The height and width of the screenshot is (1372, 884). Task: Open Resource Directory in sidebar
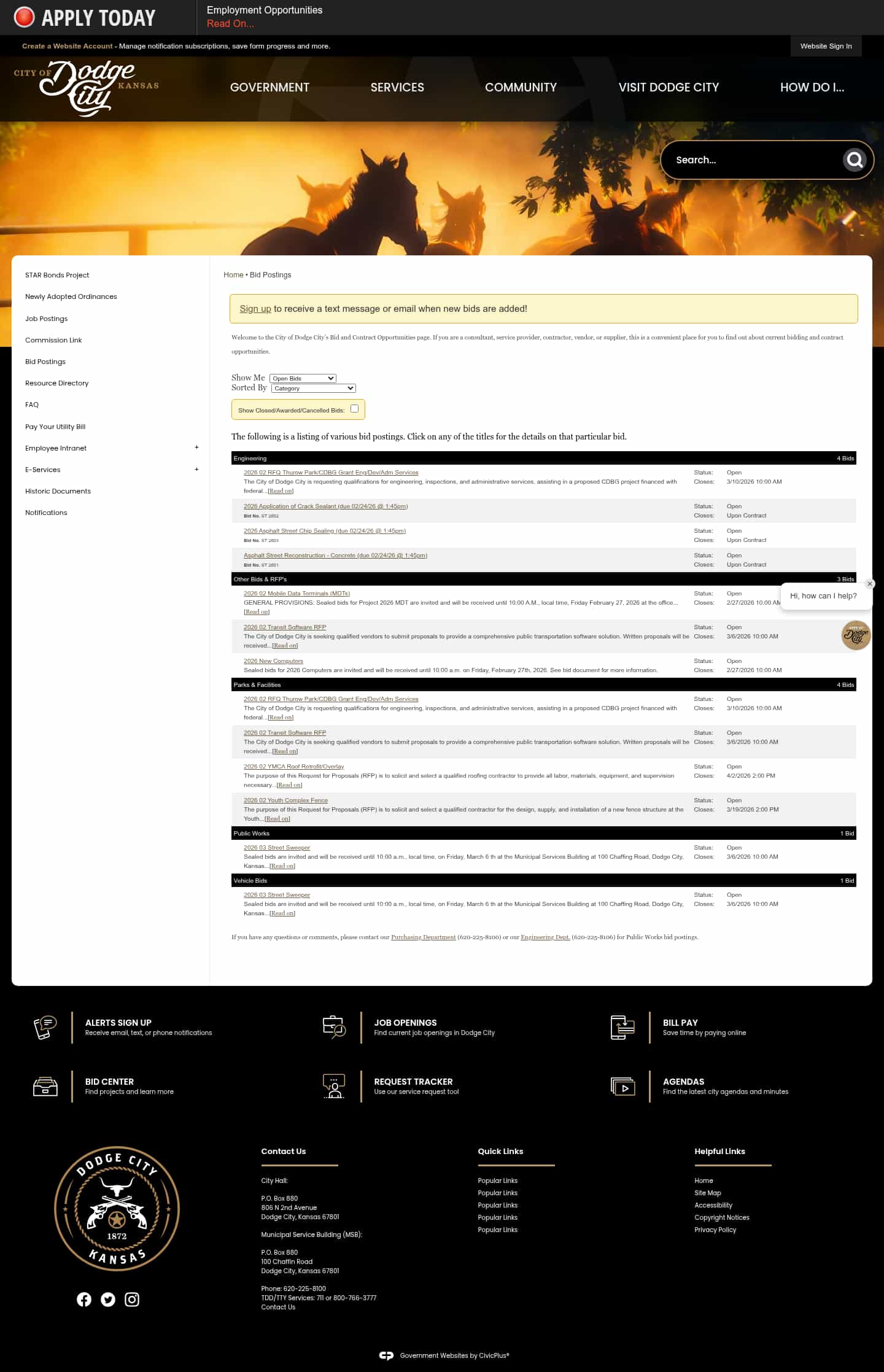pos(57,383)
